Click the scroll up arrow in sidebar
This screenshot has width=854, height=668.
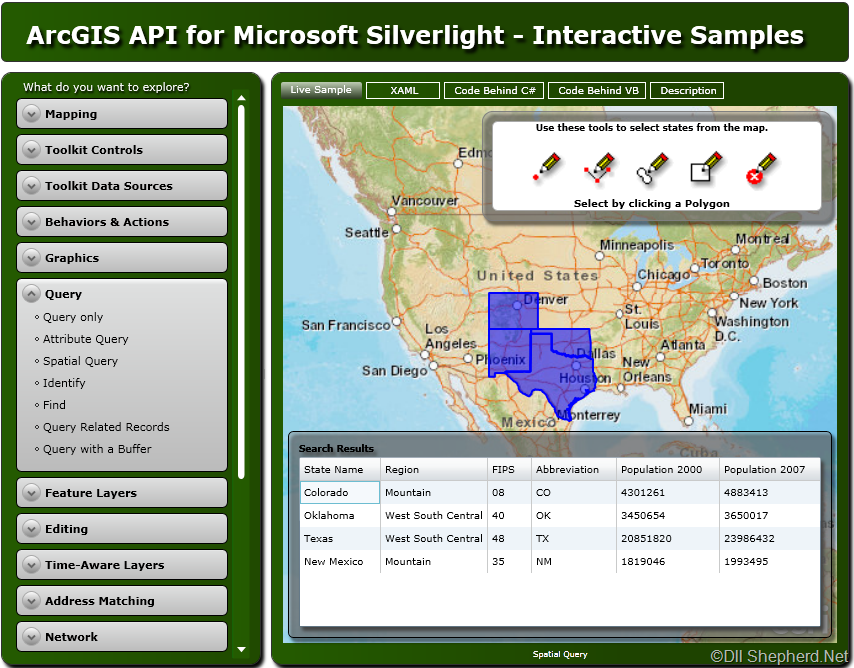tap(241, 98)
